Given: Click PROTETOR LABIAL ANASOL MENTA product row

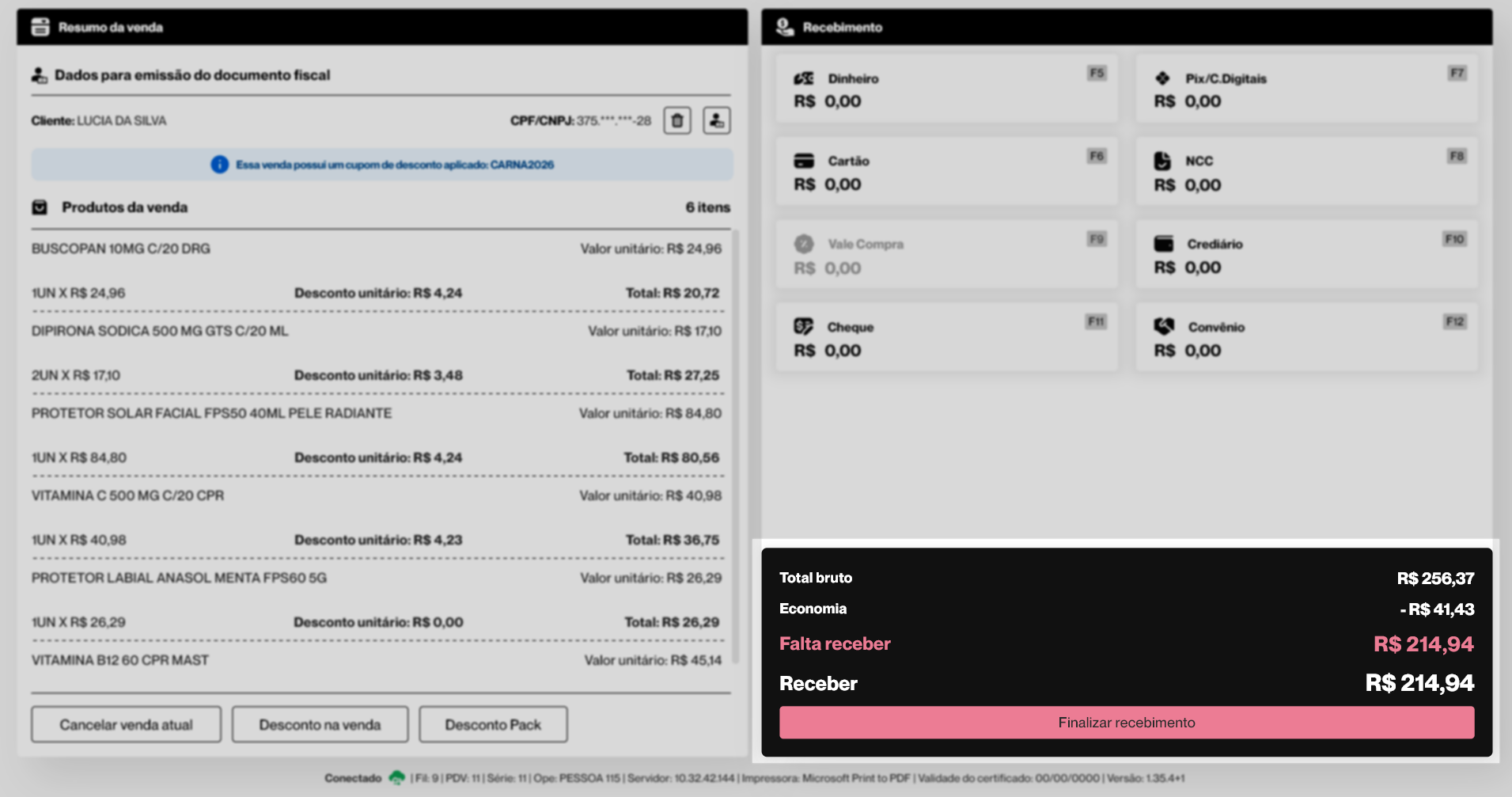Looking at the screenshot, I should click(x=179, y=579).
